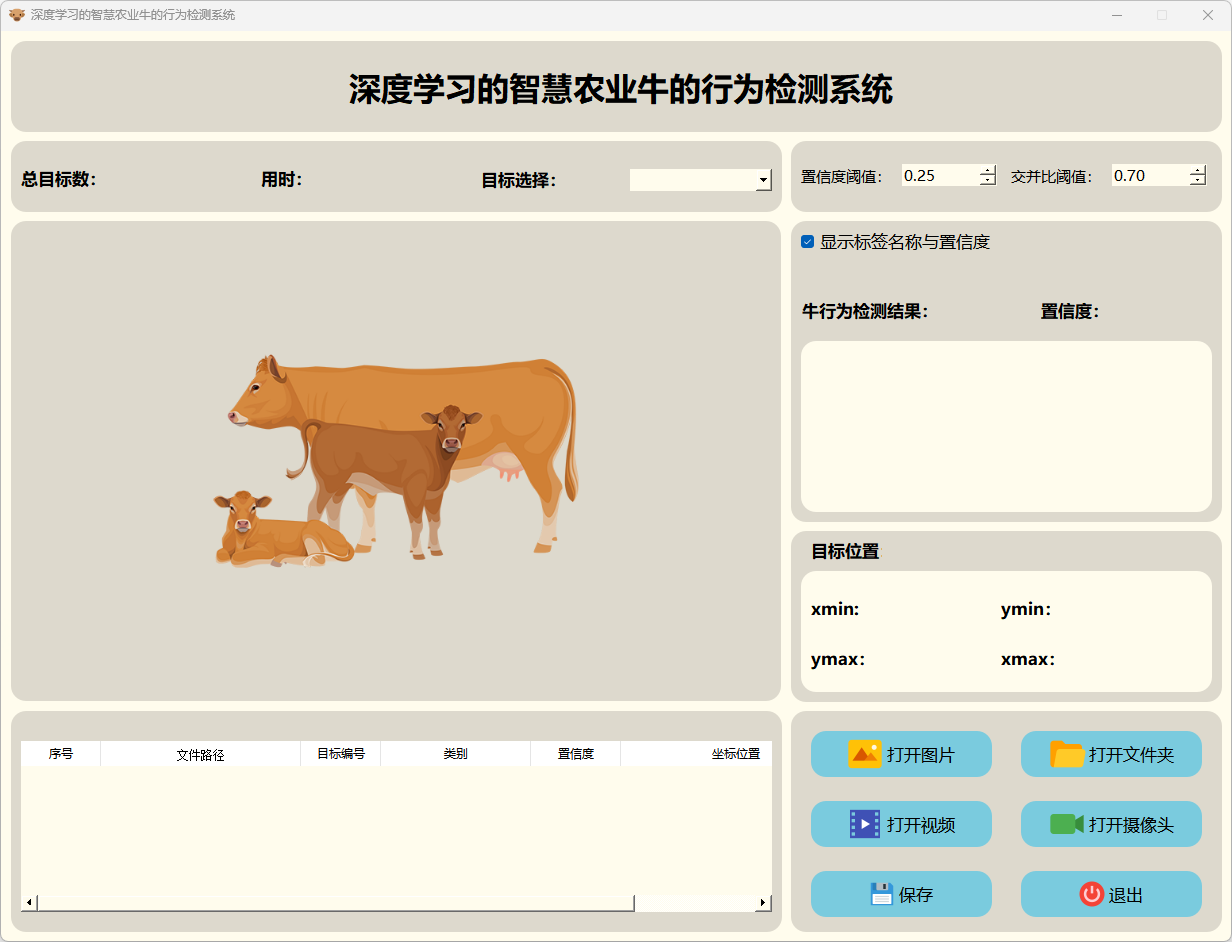Click the 用时 label
Image resolution: width=1232 pixels, height=942 pixels.
coord(282,180)
